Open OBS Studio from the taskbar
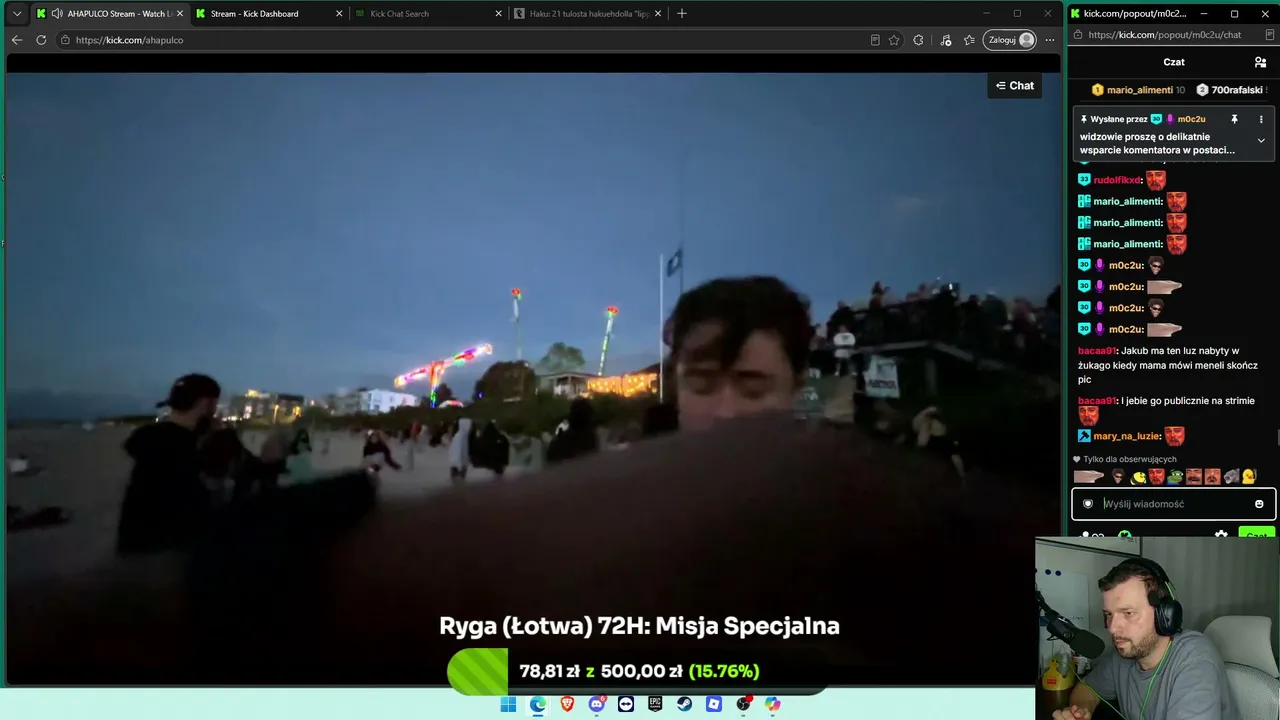Image resolution: width=1280 pixels, height=720 pixels. [743, 704]
